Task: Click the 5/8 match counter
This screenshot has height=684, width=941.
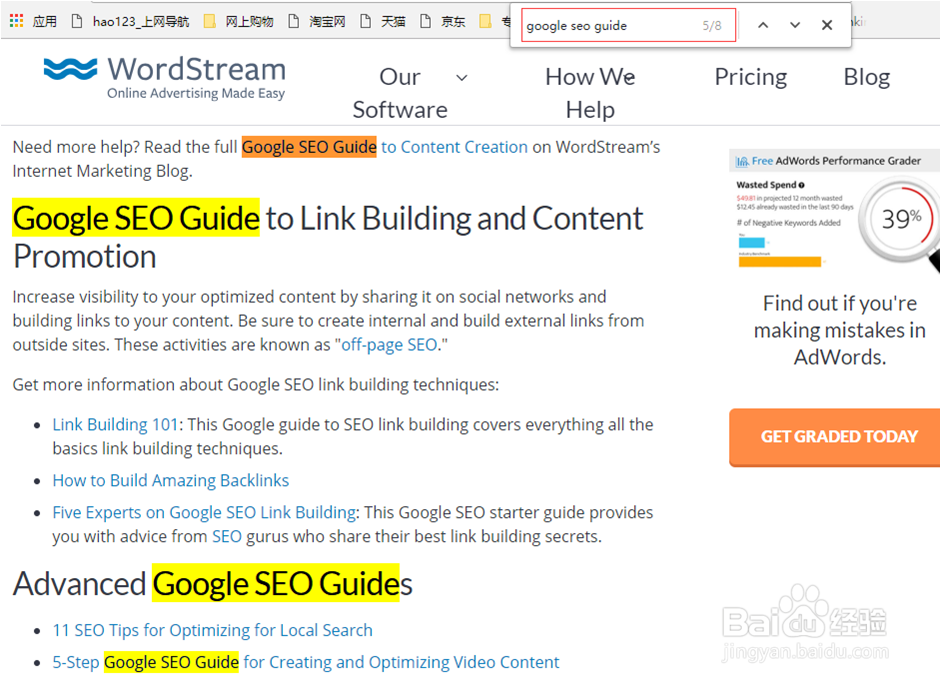Action: click(x=712, y=26)
